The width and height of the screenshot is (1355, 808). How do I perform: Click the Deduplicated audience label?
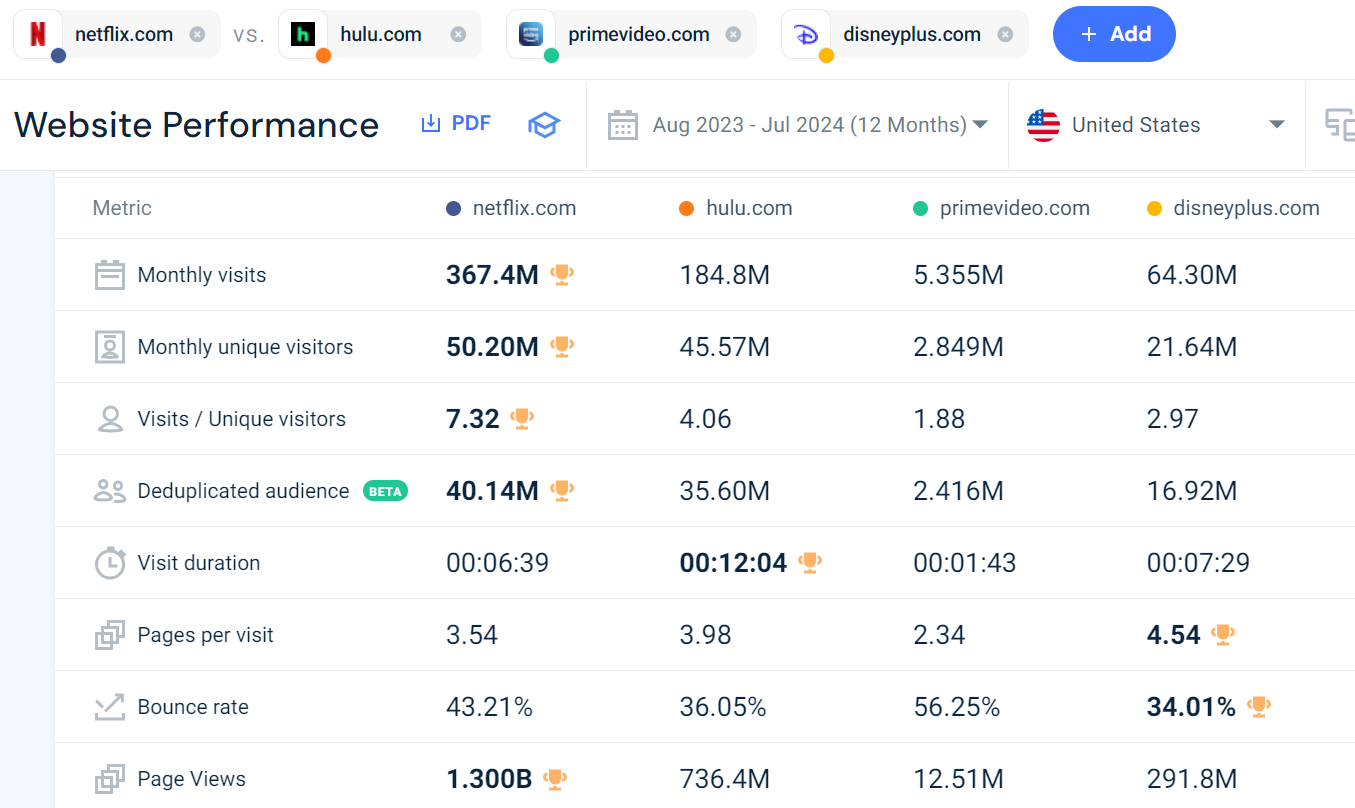click(243, 491)
